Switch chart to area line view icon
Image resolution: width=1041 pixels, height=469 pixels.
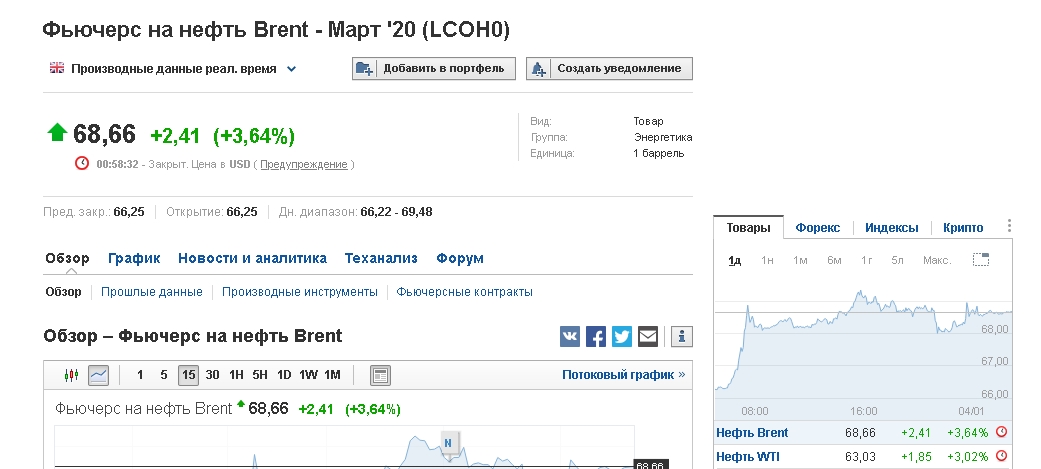[x=98, y=375]
